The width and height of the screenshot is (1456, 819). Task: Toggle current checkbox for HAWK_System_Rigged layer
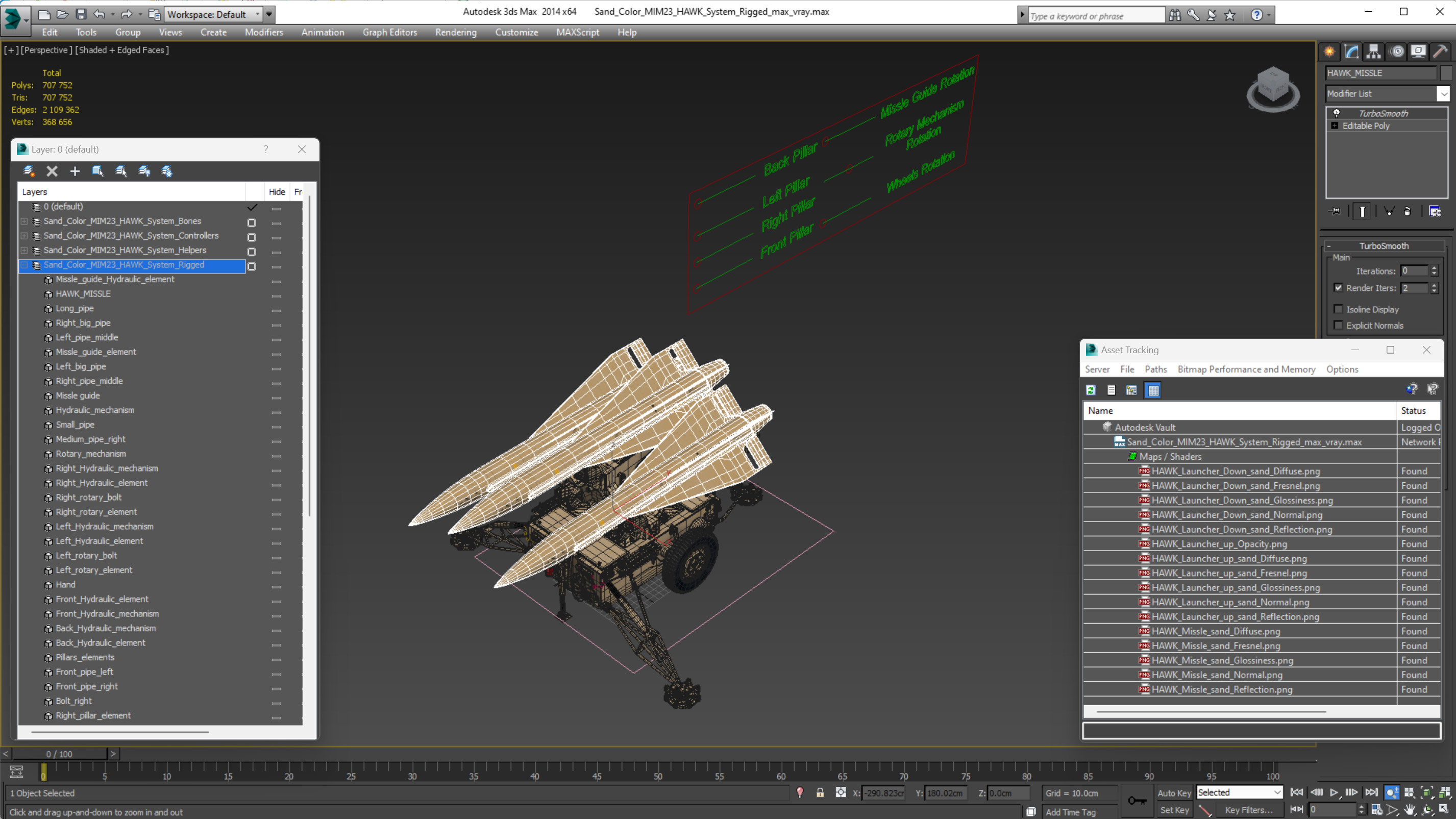coord(252,266)
